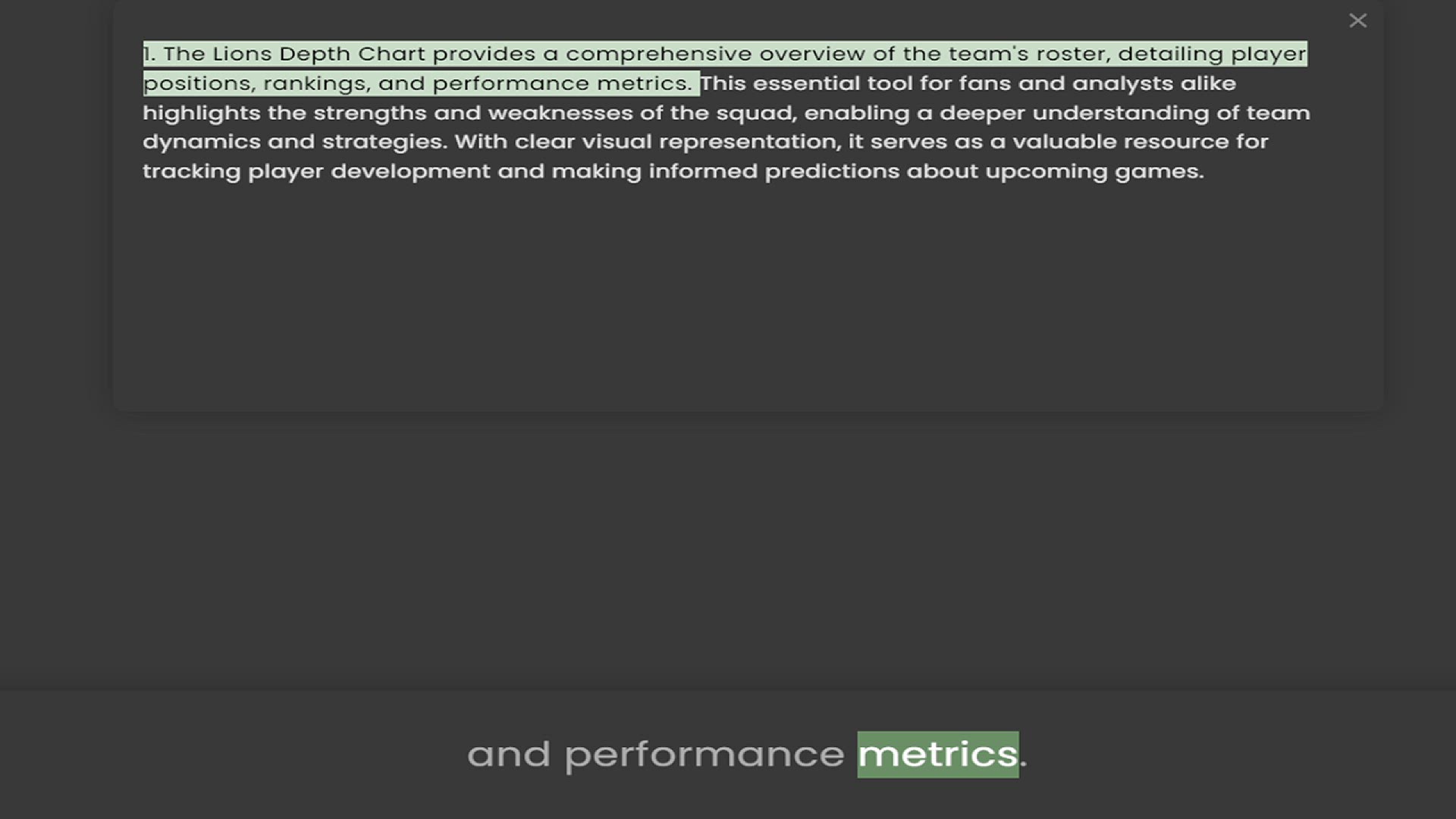Click the word "strengths" in third line

pos(369,113)
